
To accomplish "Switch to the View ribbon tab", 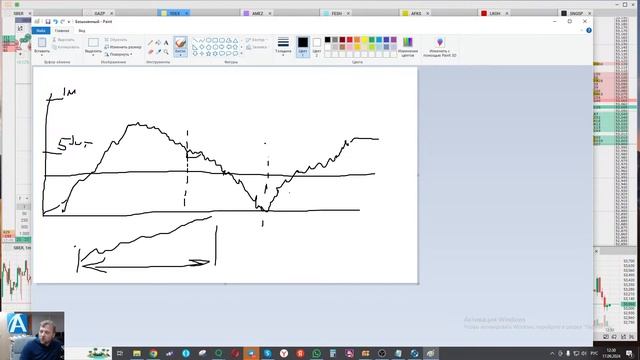I will [82, 31].
